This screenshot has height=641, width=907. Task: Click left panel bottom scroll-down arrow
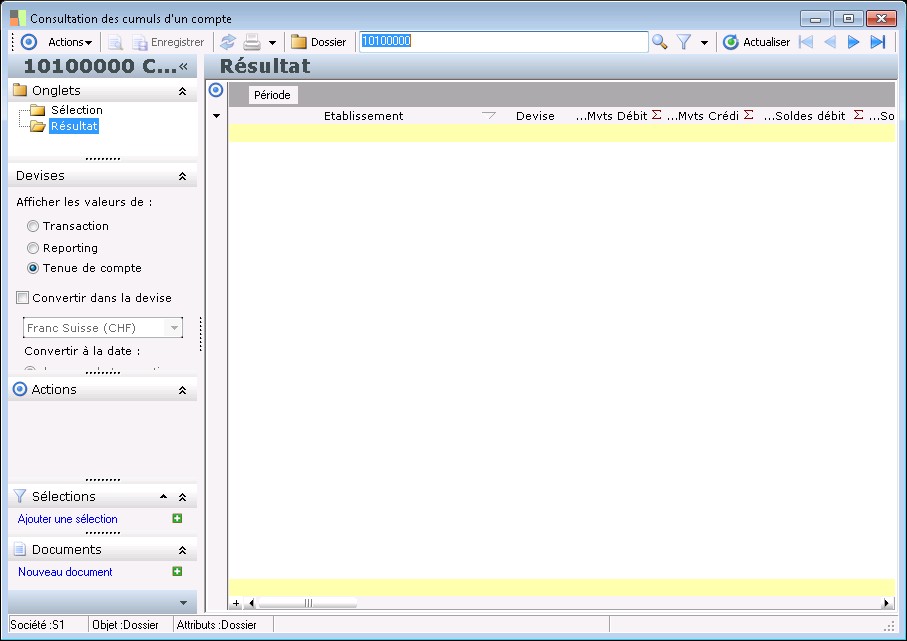pyautogui.click(x=183, y=603)
